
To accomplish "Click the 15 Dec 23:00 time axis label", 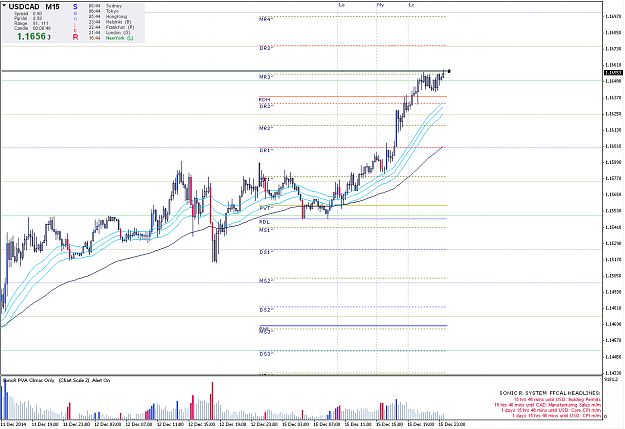I will [x=452, y=424].
